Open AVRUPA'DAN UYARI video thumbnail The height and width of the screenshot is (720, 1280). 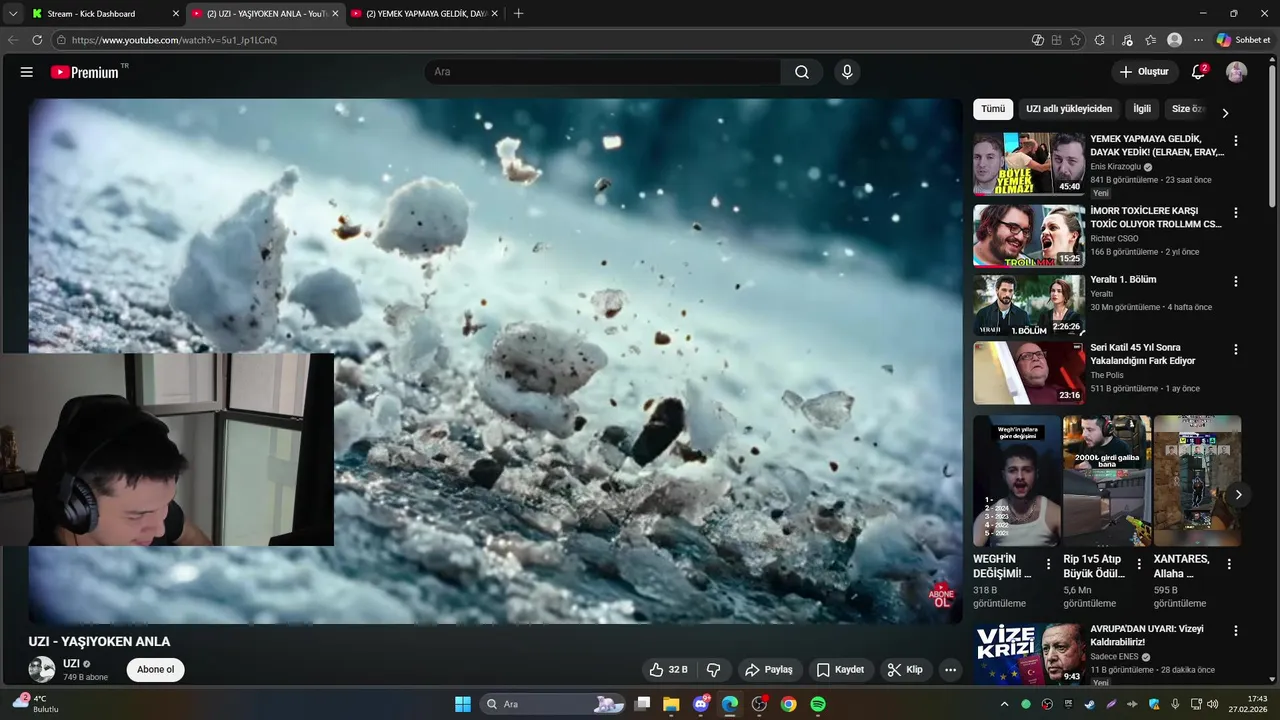(1029, 654)
